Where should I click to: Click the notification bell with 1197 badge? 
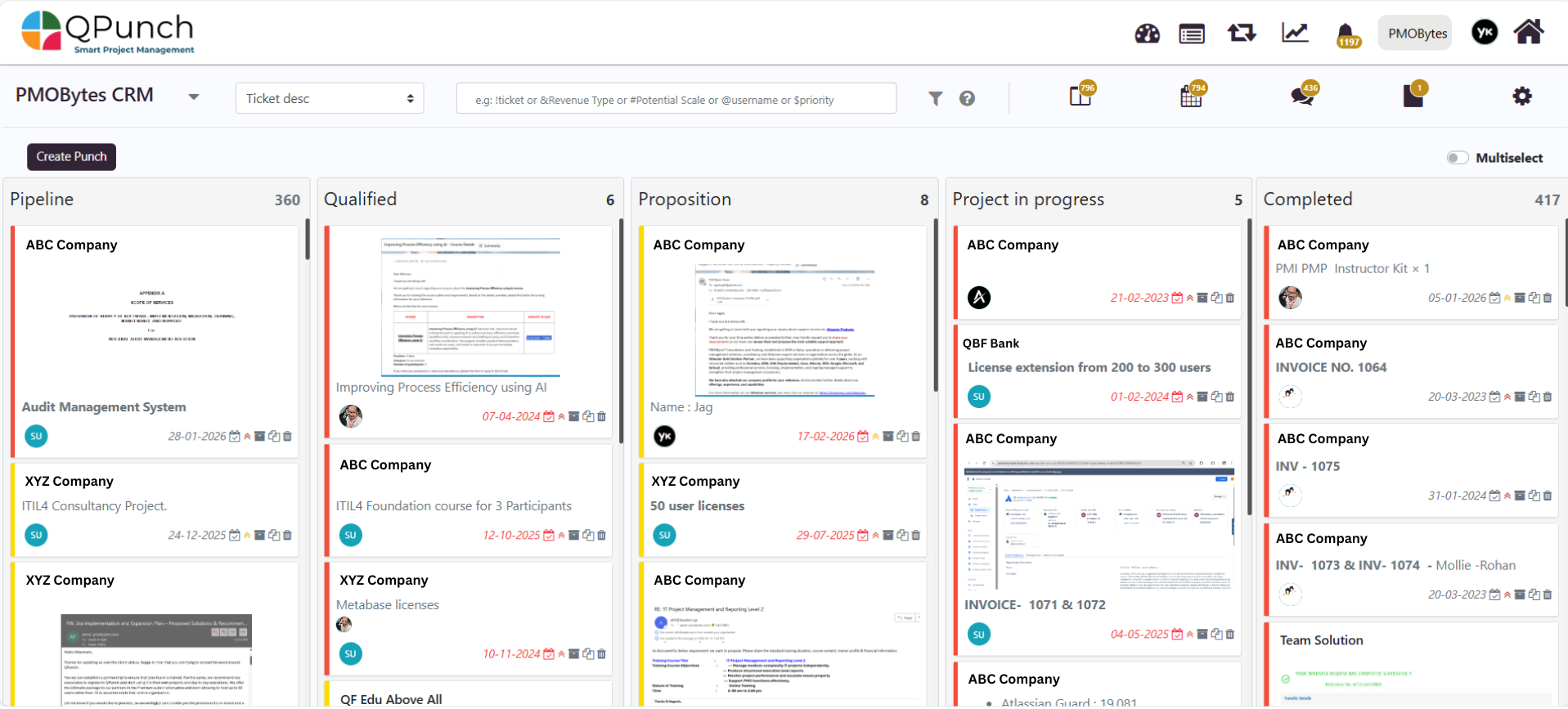pos(1346,34)
